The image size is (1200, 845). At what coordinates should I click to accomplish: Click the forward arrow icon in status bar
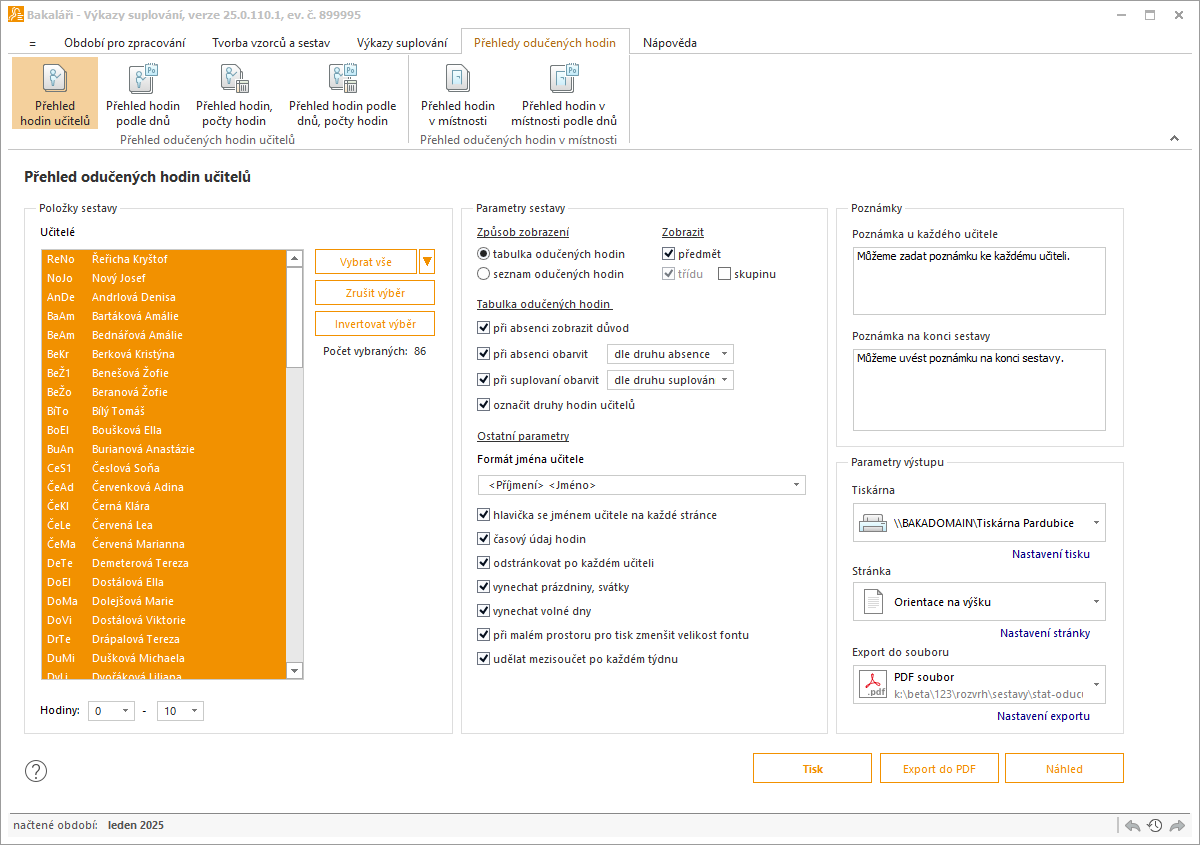(1177, 825)
